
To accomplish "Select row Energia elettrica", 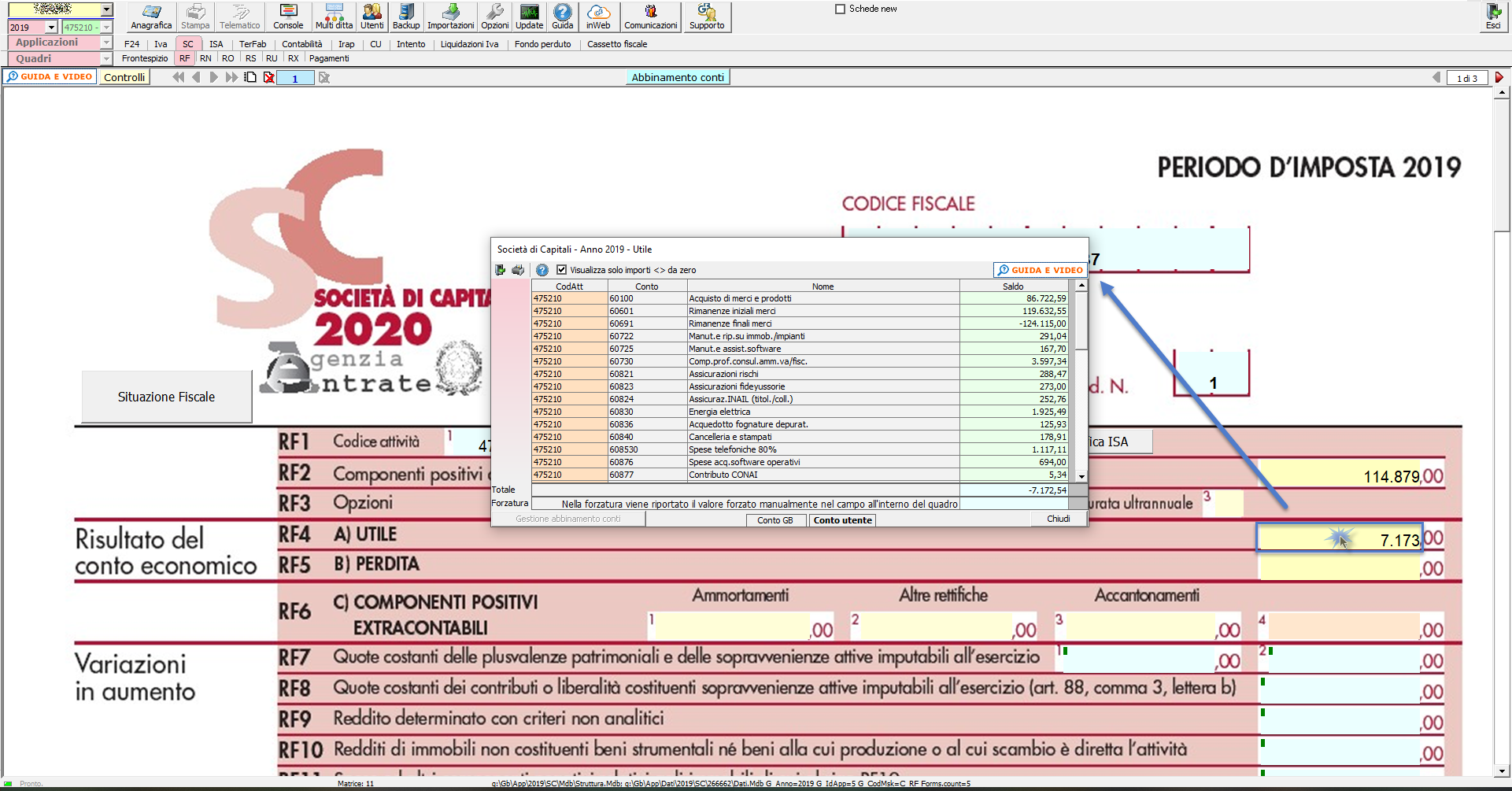I will pos(800,412).
